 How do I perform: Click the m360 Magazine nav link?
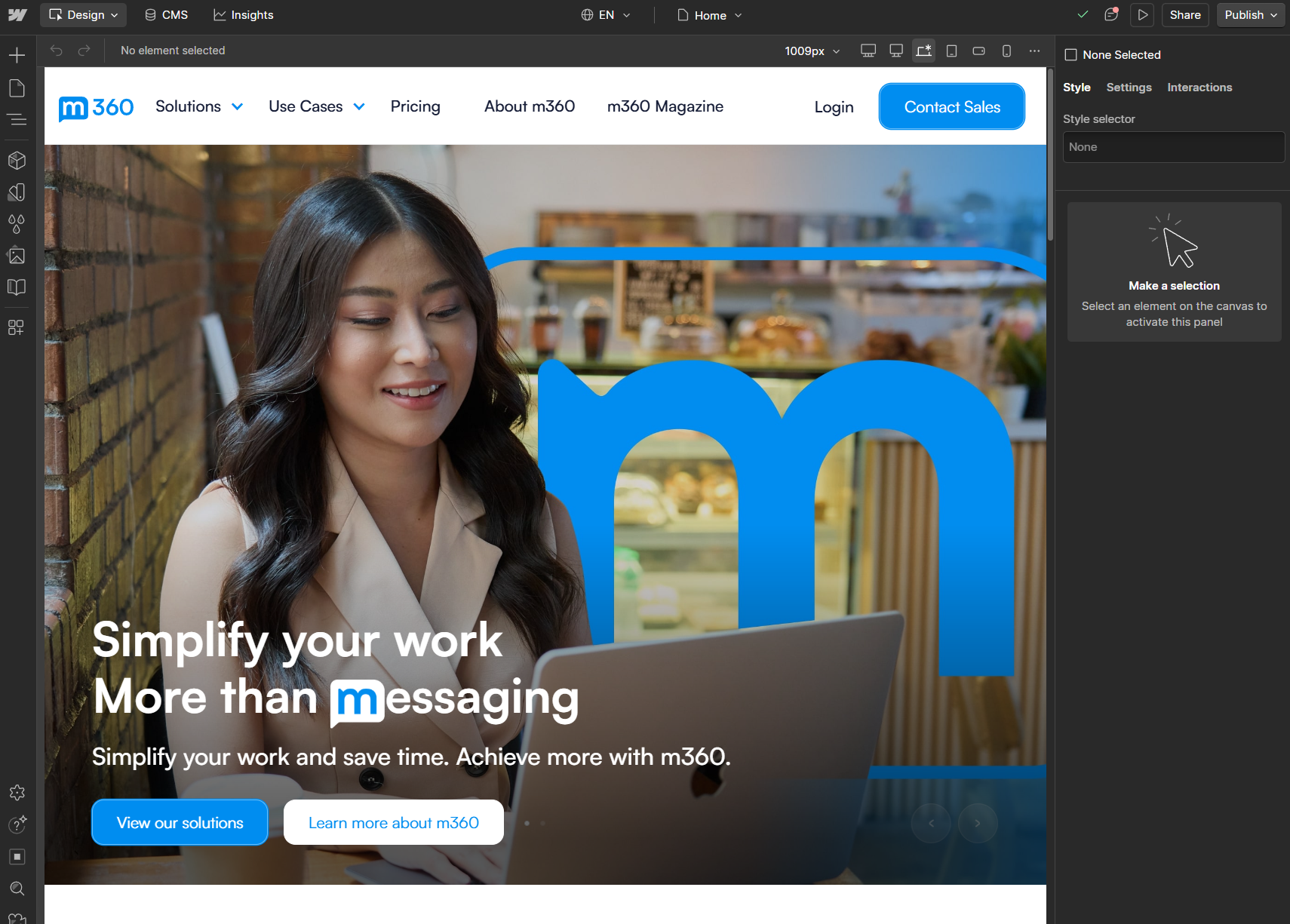pyautogui.click(x=665, y=106)
